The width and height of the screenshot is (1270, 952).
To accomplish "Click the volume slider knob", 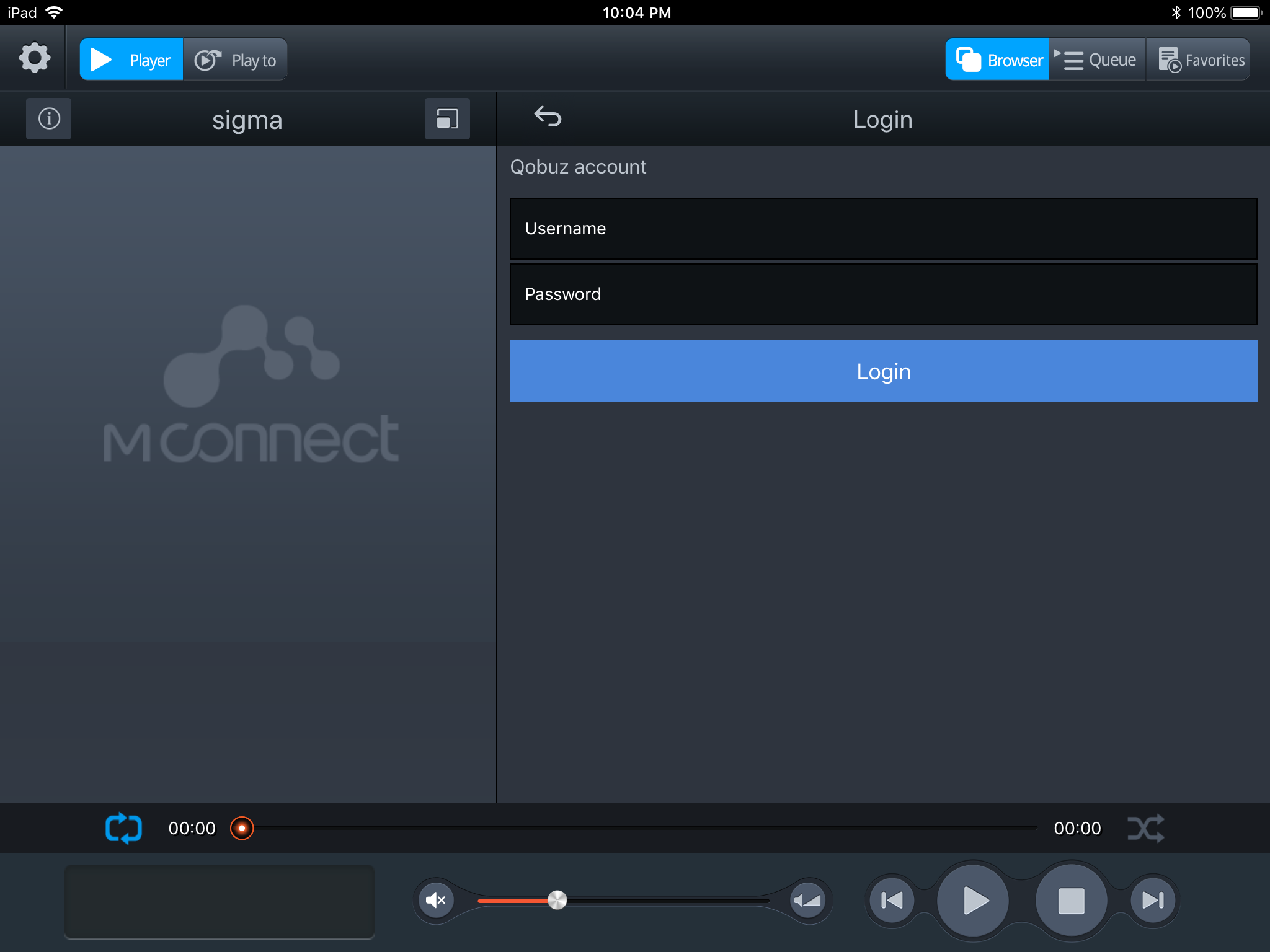I will click(557, 900).
